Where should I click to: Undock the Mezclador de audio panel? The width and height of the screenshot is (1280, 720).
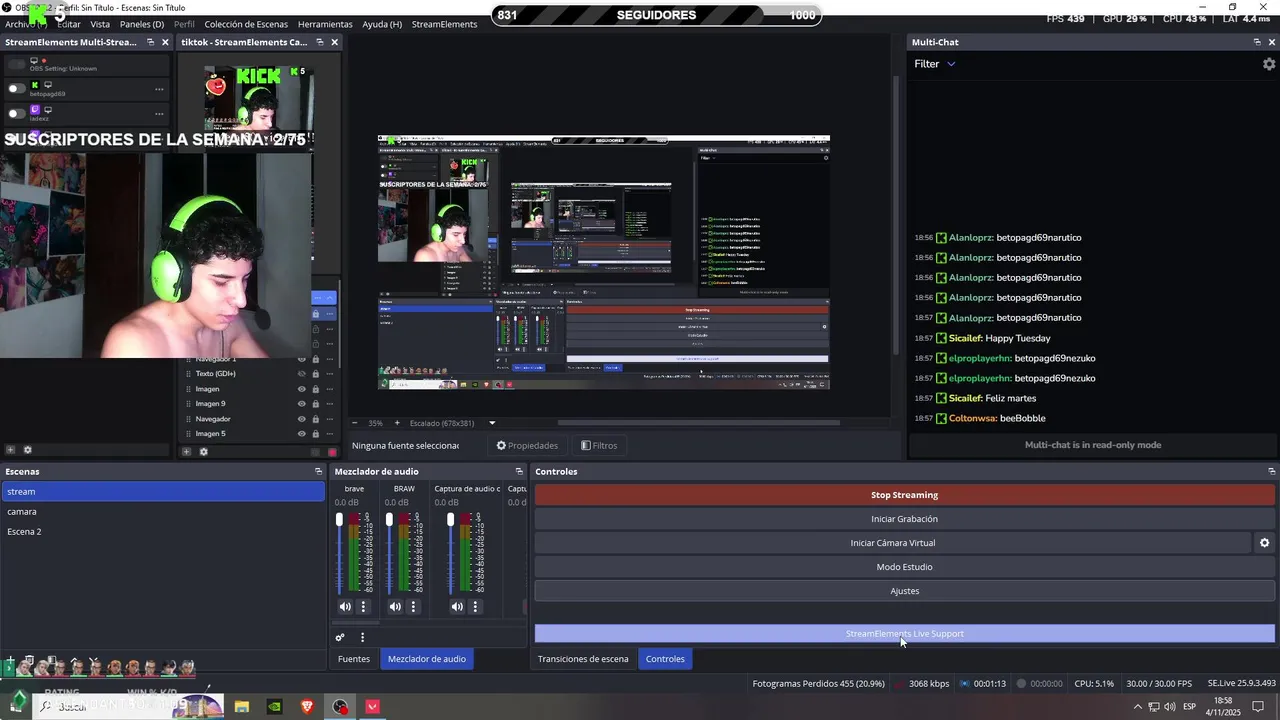point(519,471)
